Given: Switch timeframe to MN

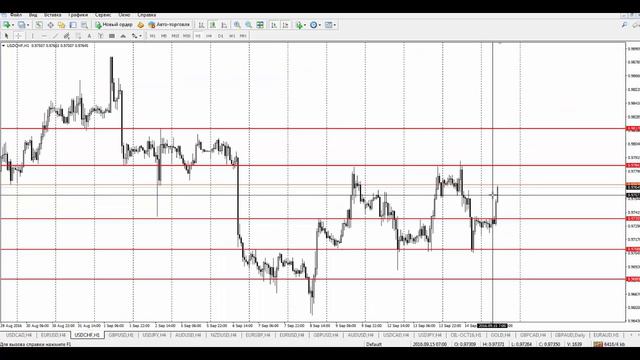Looking at the screenshot, I should [x=243, y=36].
